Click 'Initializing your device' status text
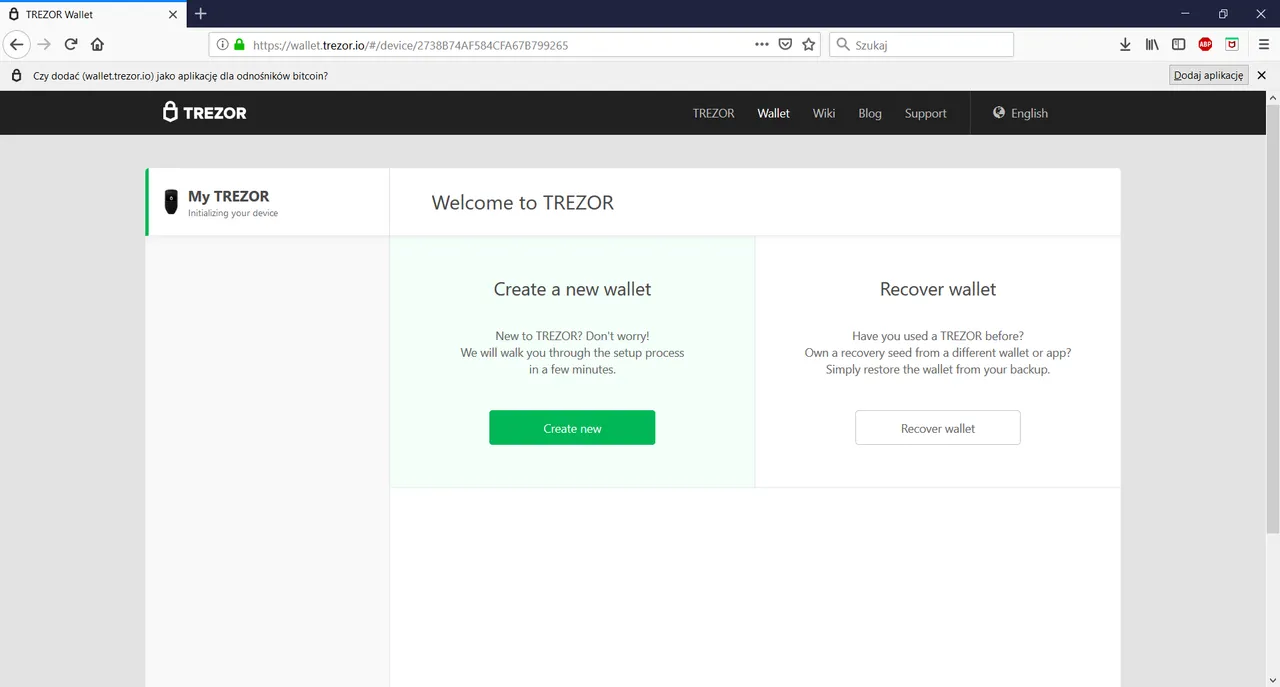This screenshot has height=687, width=1280. tap(233, 213)
